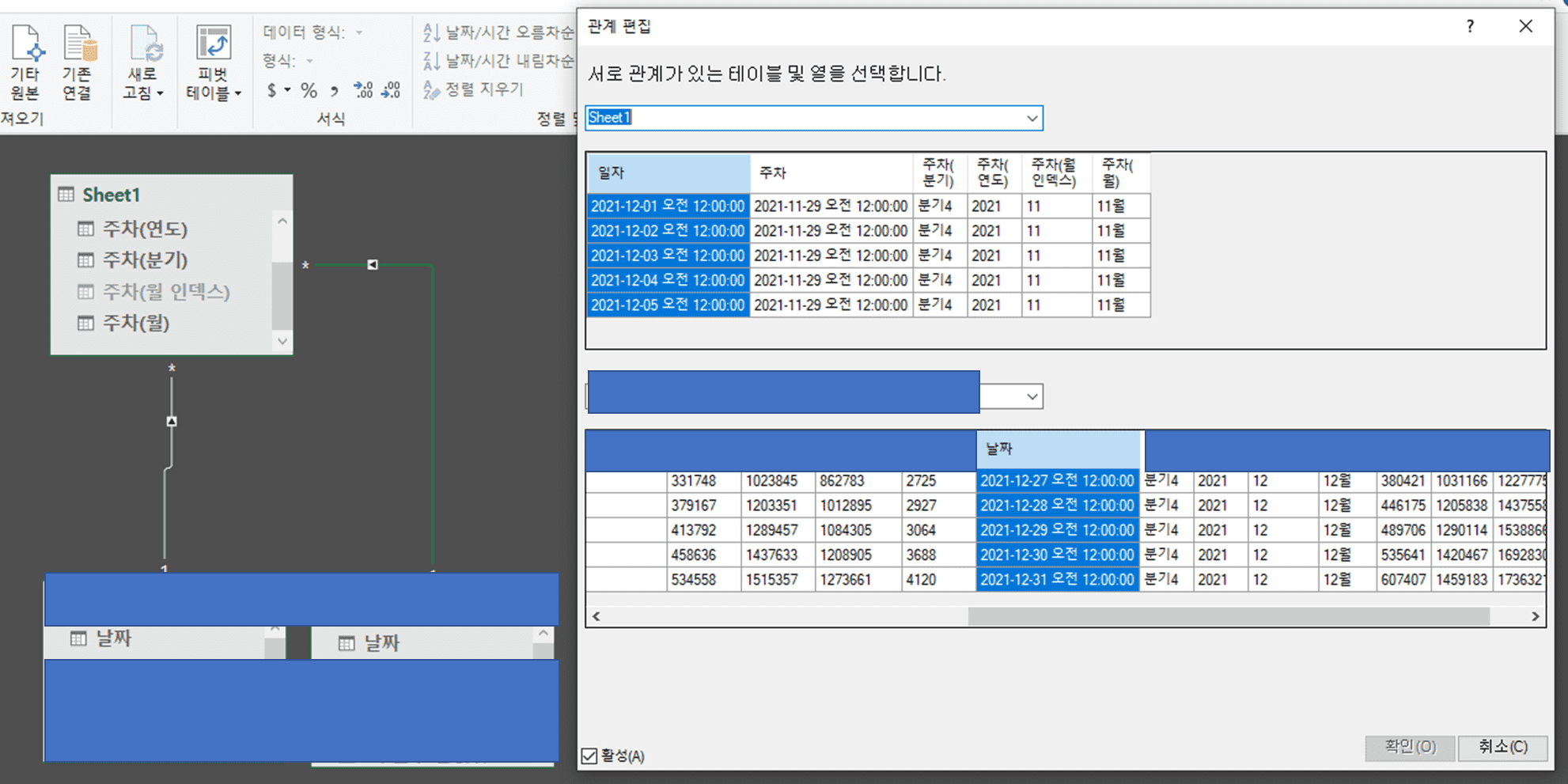Click the cell 2021-12-01 오전 12:00:00
This screenshot has width=1568, height=784.
point(668,206)
